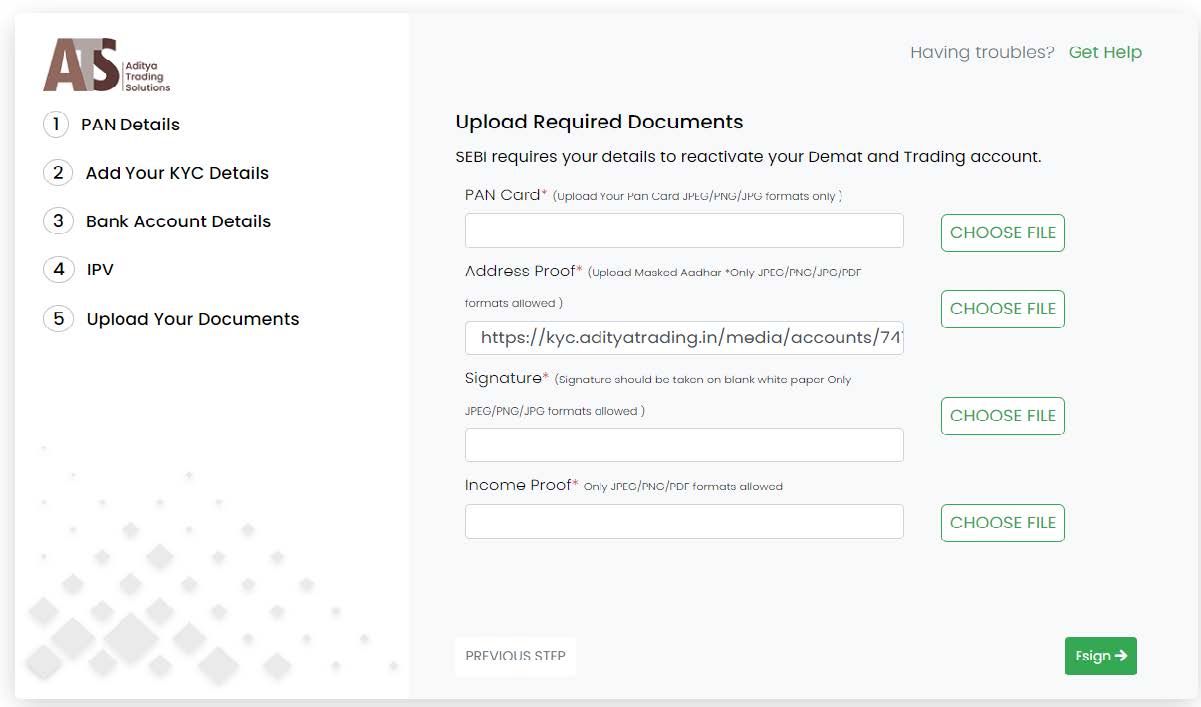Click the Having troubles? text
This screenshot has width=1201, height=707.
click(982, 52)
